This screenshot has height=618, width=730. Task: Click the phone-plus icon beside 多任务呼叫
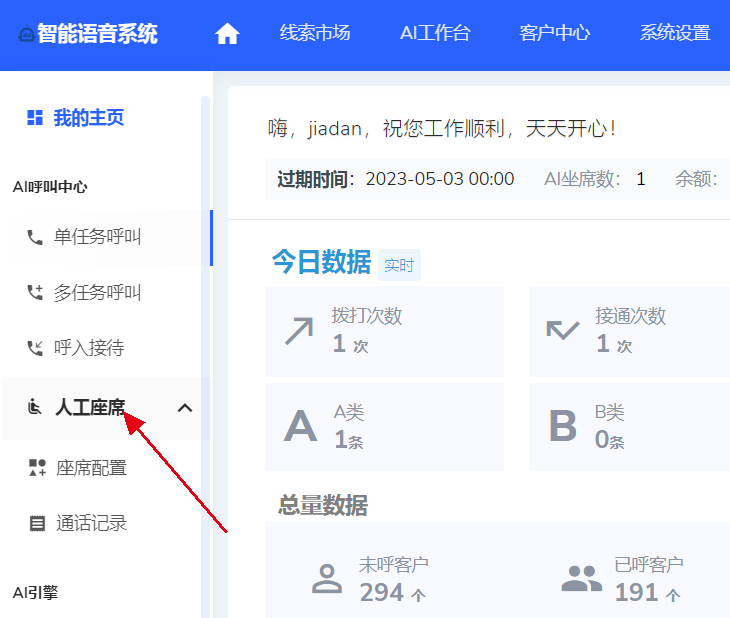point(35,292)
